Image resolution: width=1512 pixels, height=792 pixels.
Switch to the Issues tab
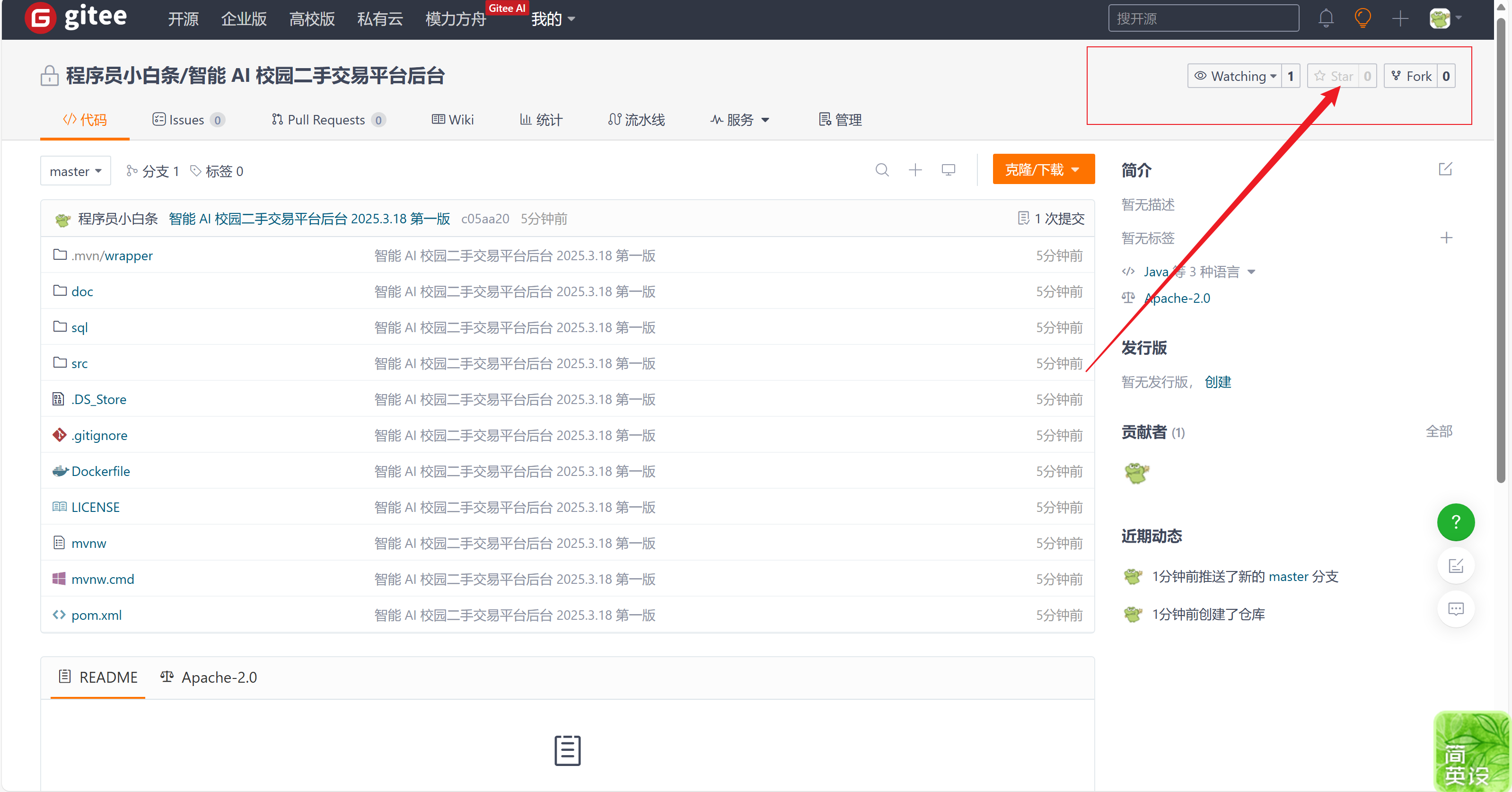coord(187,120)
